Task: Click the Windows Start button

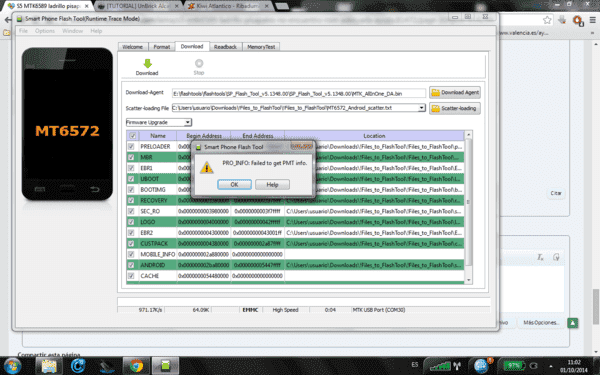Action: coord(13,366)
